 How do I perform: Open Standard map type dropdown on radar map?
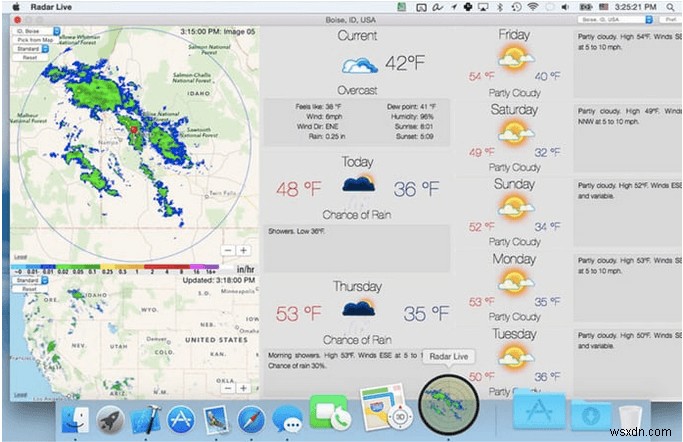(x=30, y=49)
